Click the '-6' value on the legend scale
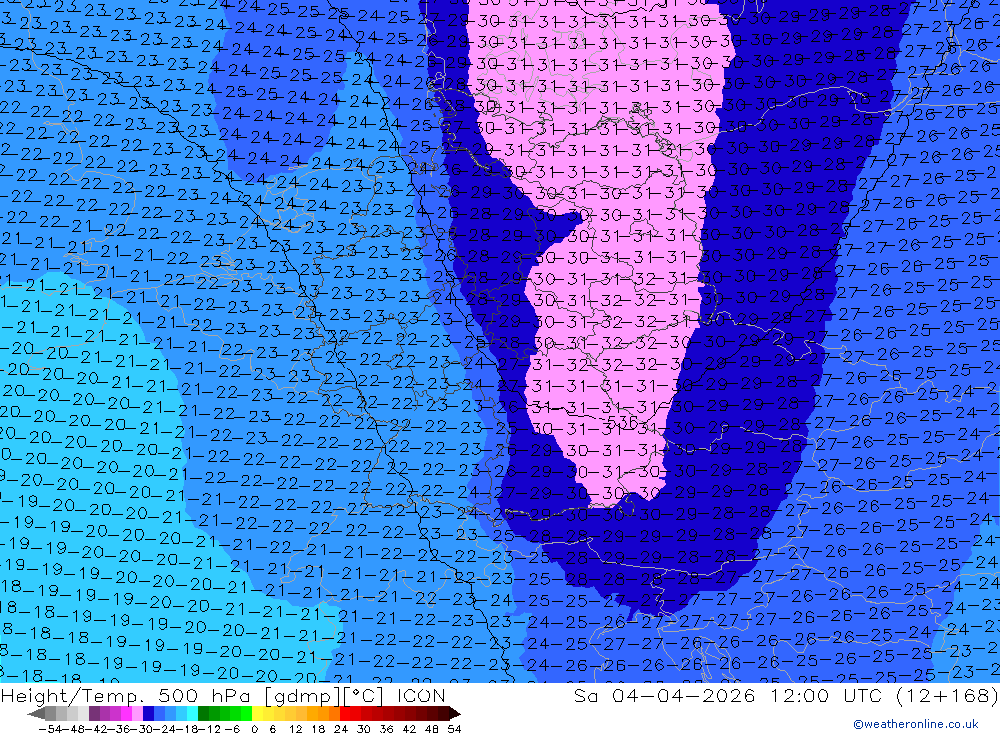This screenshot has width=1000, height=733. (x=233, y=729)
